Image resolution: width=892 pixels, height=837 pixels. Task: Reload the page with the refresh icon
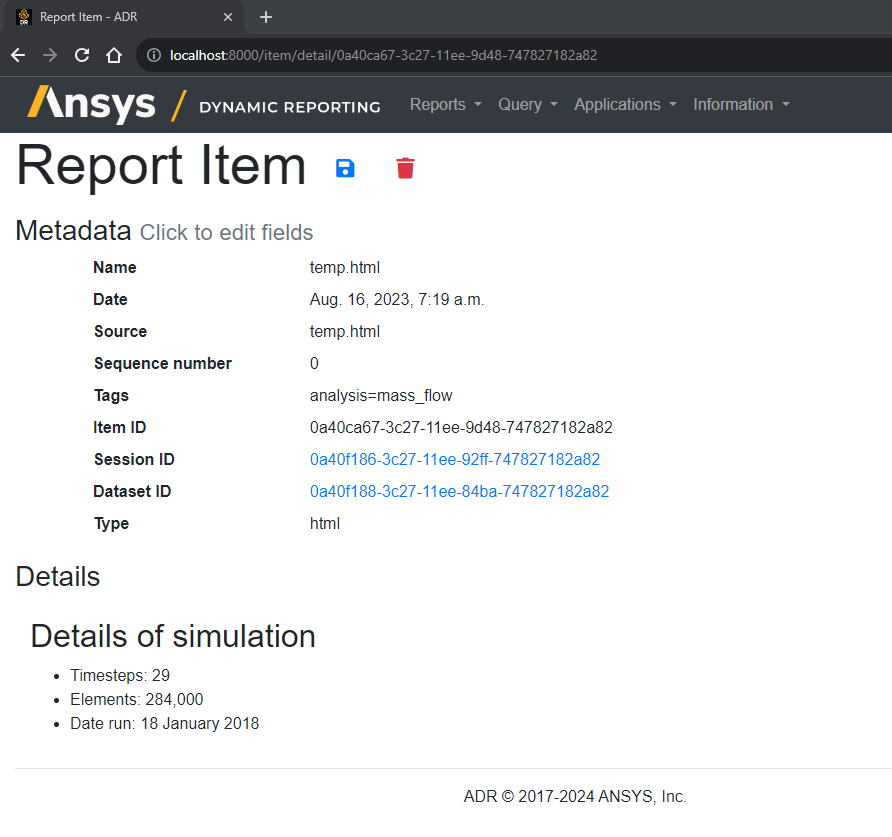(x=82, y=55)
